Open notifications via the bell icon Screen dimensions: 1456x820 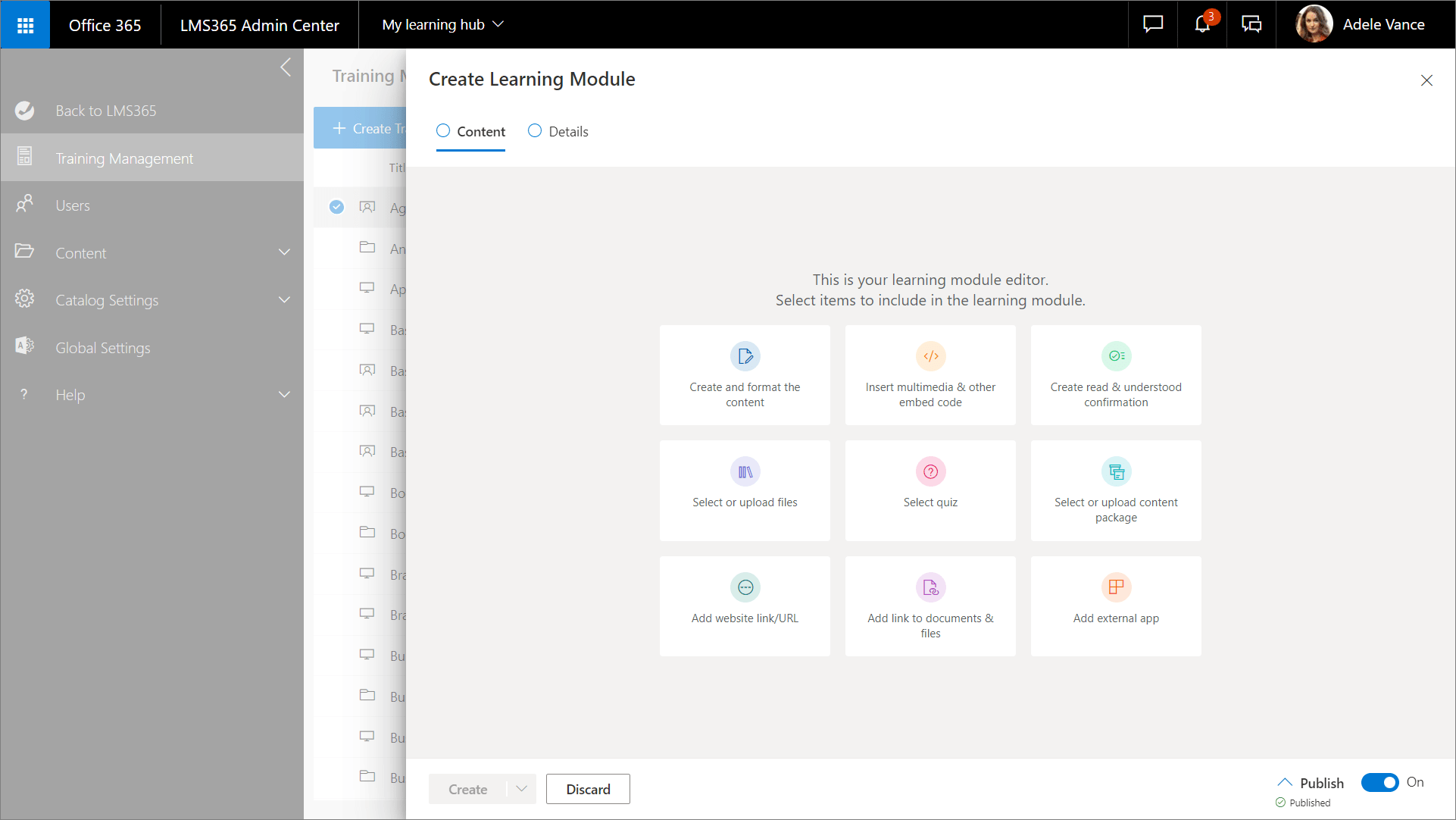[1201, 24]
